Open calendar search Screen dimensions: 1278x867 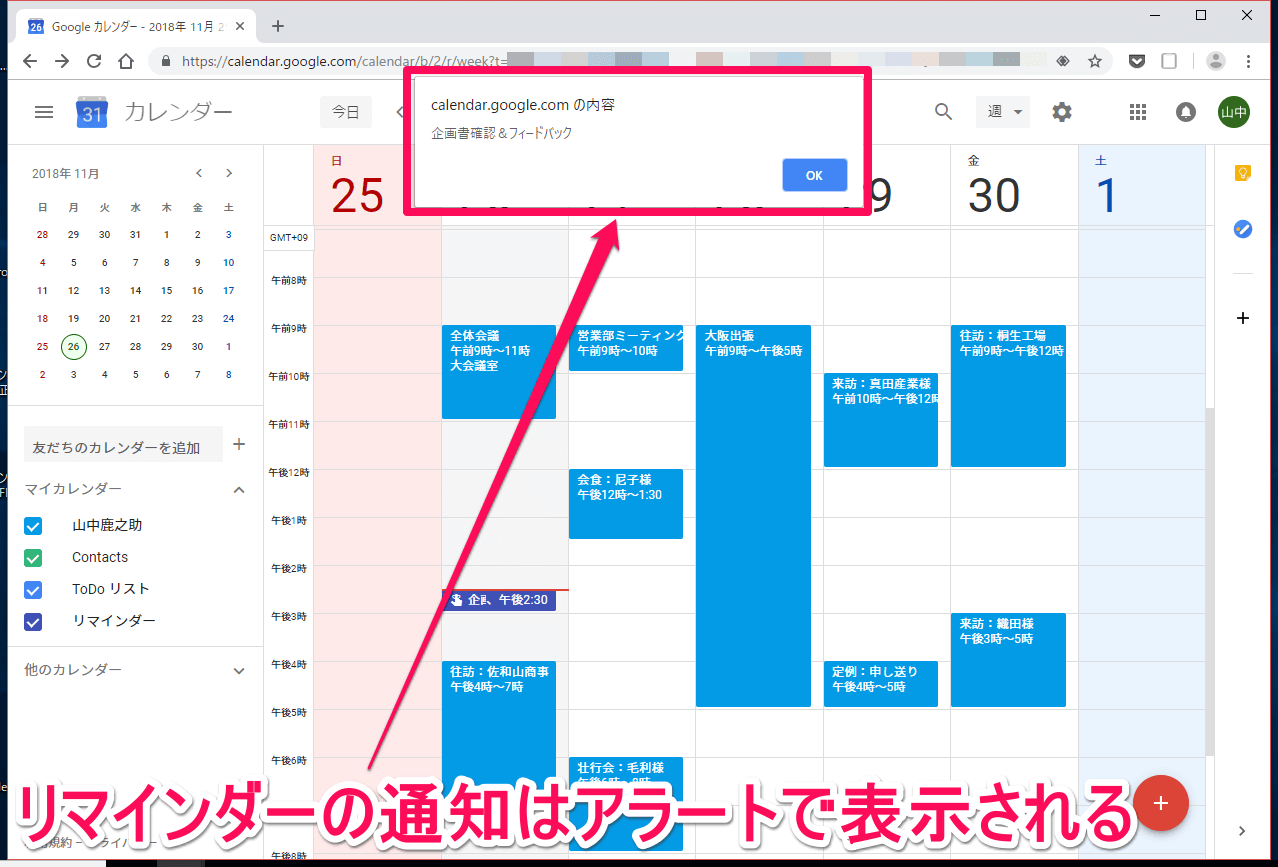[943, 112]
